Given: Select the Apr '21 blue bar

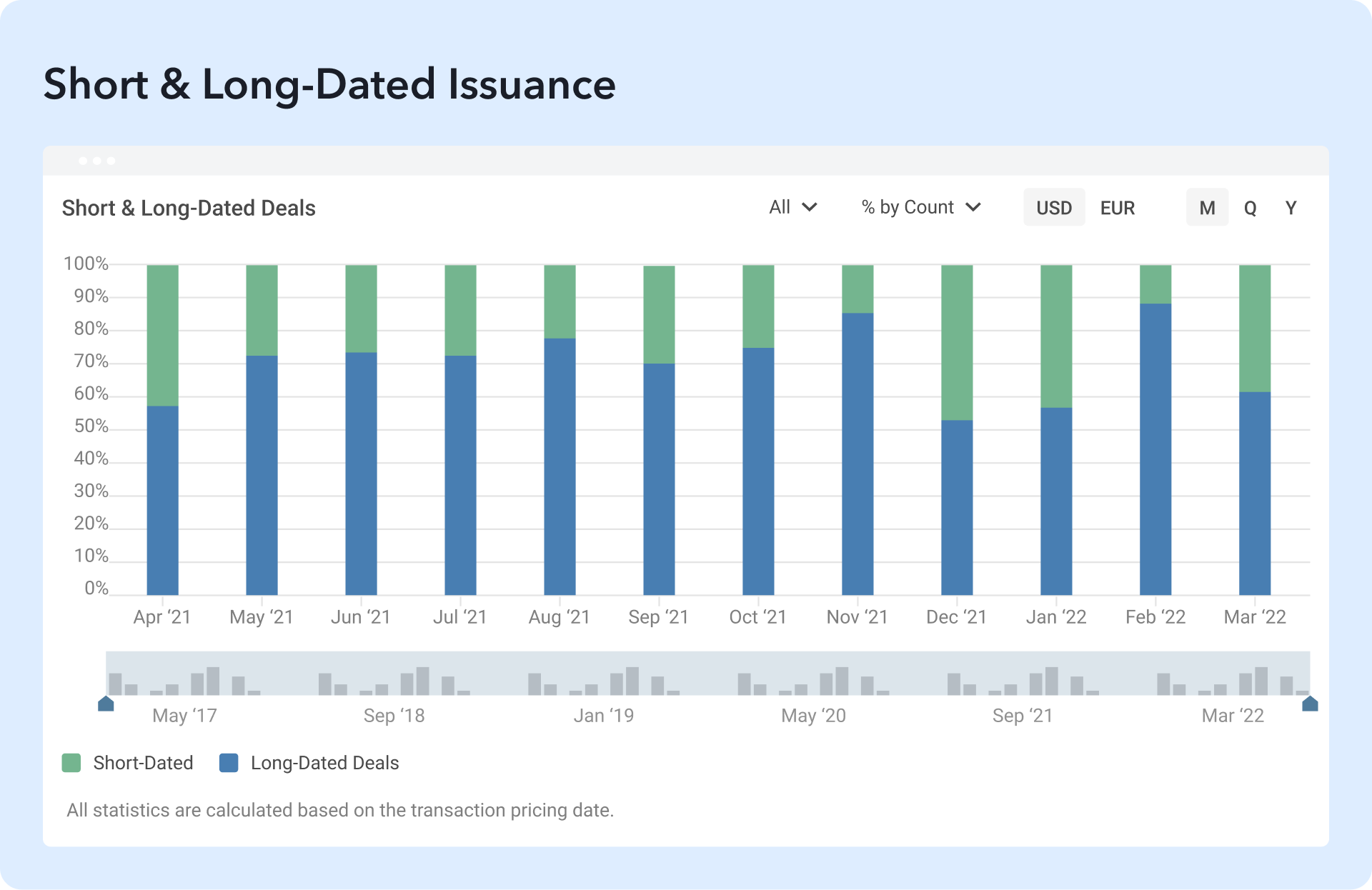Looking at the screenshot, I should pos(162,500).
